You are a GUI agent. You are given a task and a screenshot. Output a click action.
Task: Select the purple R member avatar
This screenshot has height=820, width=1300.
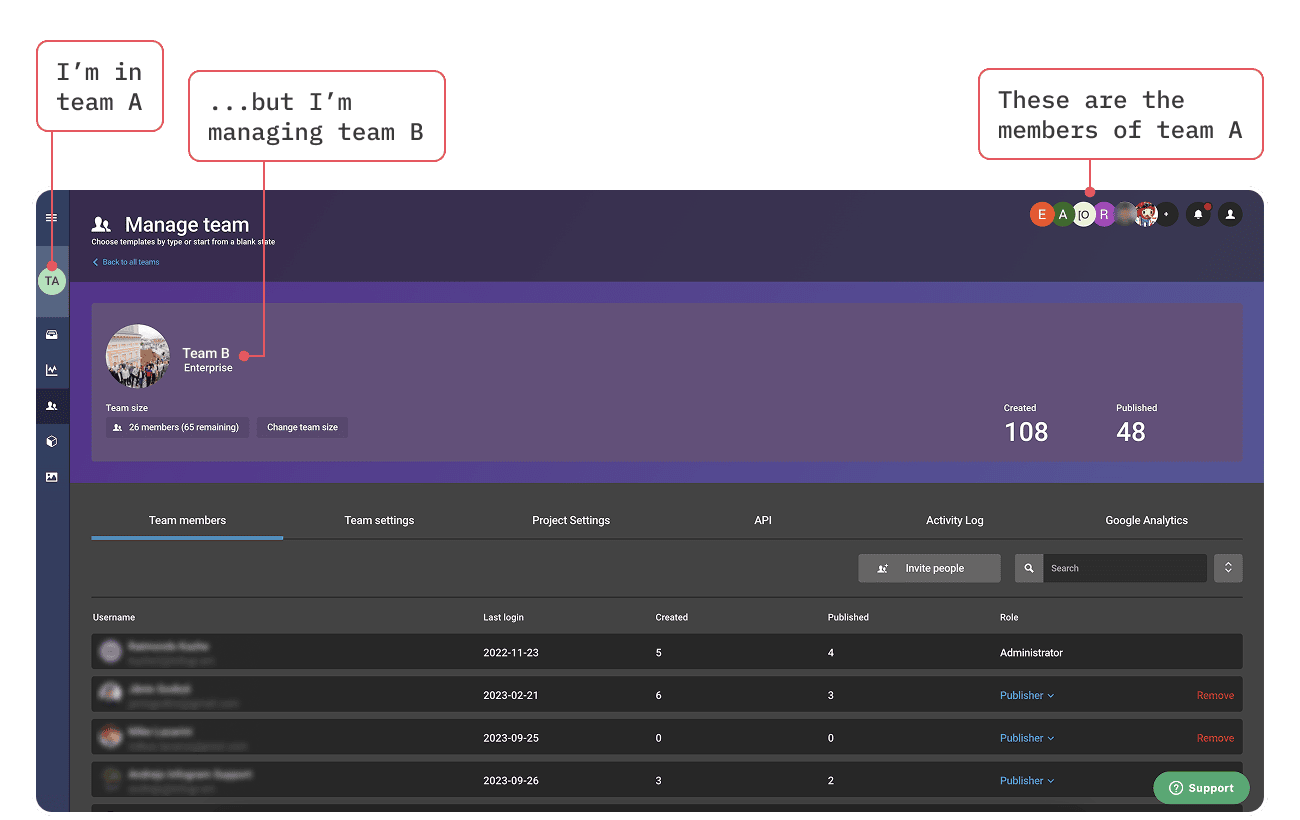(1104, 214)
